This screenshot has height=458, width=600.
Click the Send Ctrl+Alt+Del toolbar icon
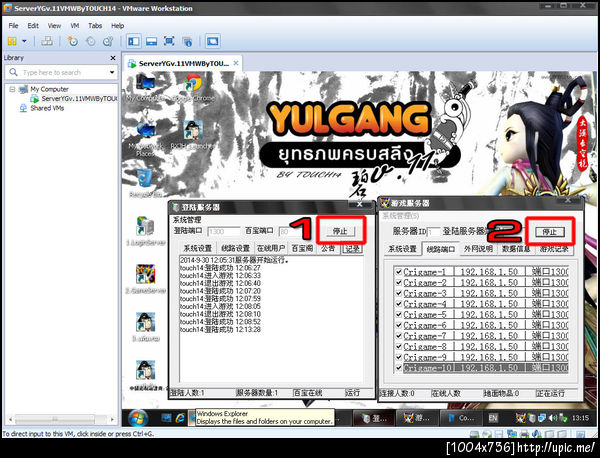pos(47,41)
